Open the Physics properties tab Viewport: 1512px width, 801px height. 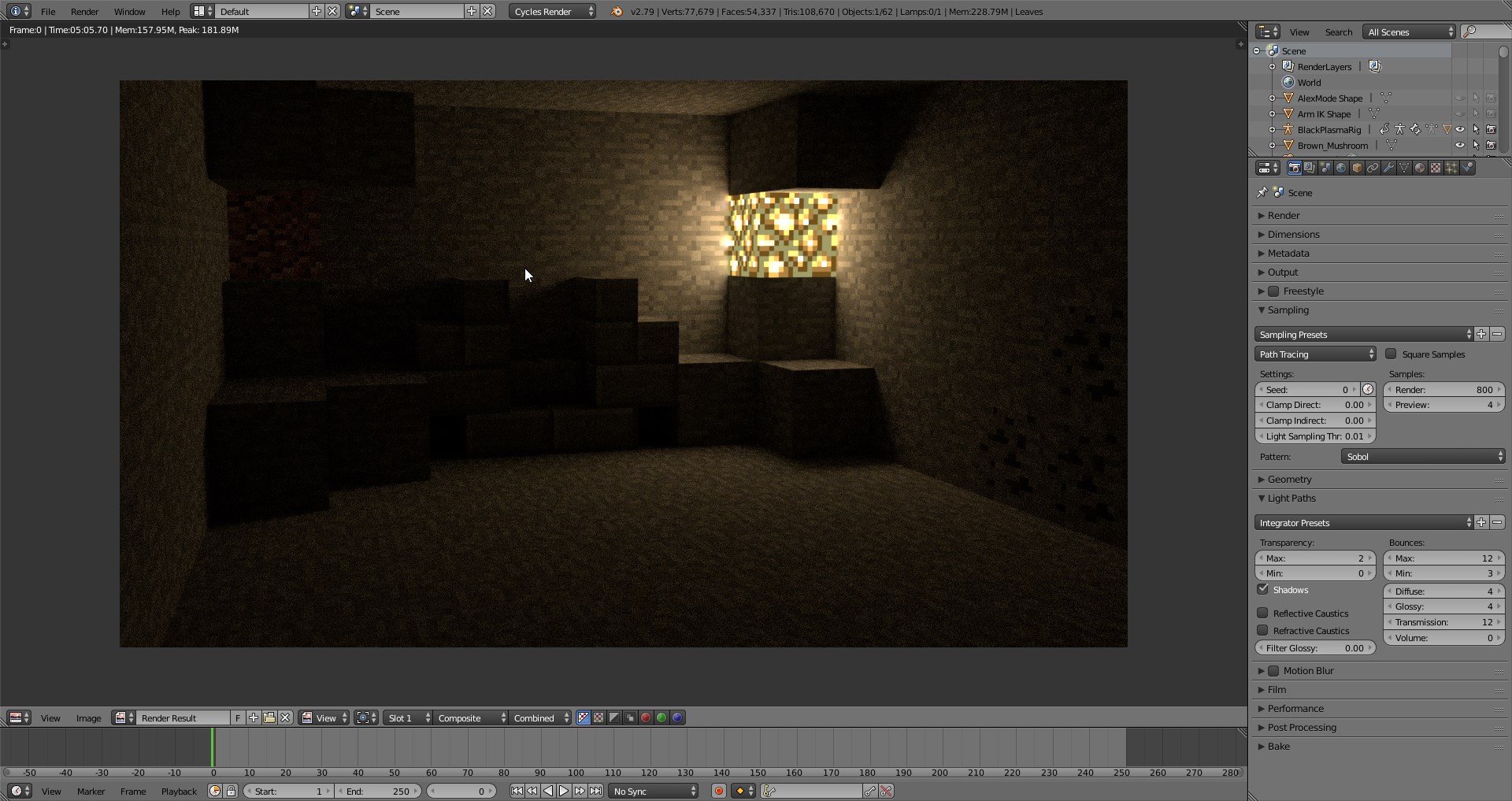[x=1467, y=168]
